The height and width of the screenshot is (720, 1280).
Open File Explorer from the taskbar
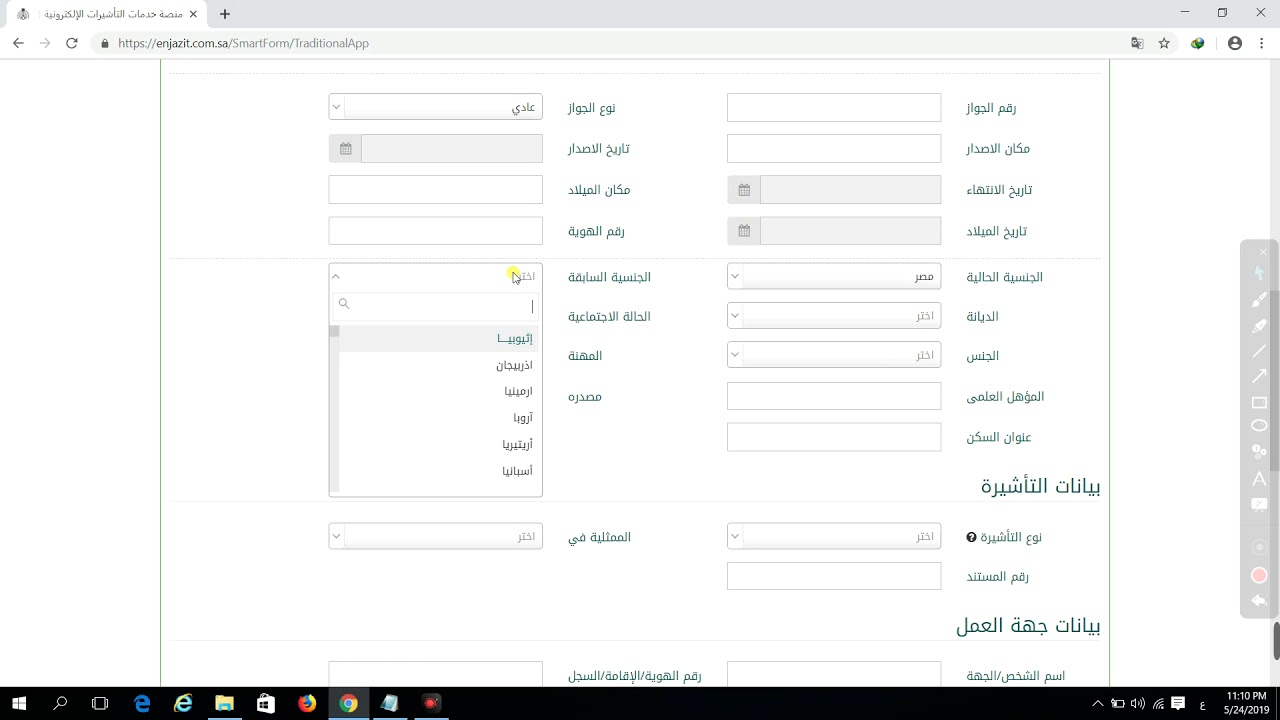point(224,703)
